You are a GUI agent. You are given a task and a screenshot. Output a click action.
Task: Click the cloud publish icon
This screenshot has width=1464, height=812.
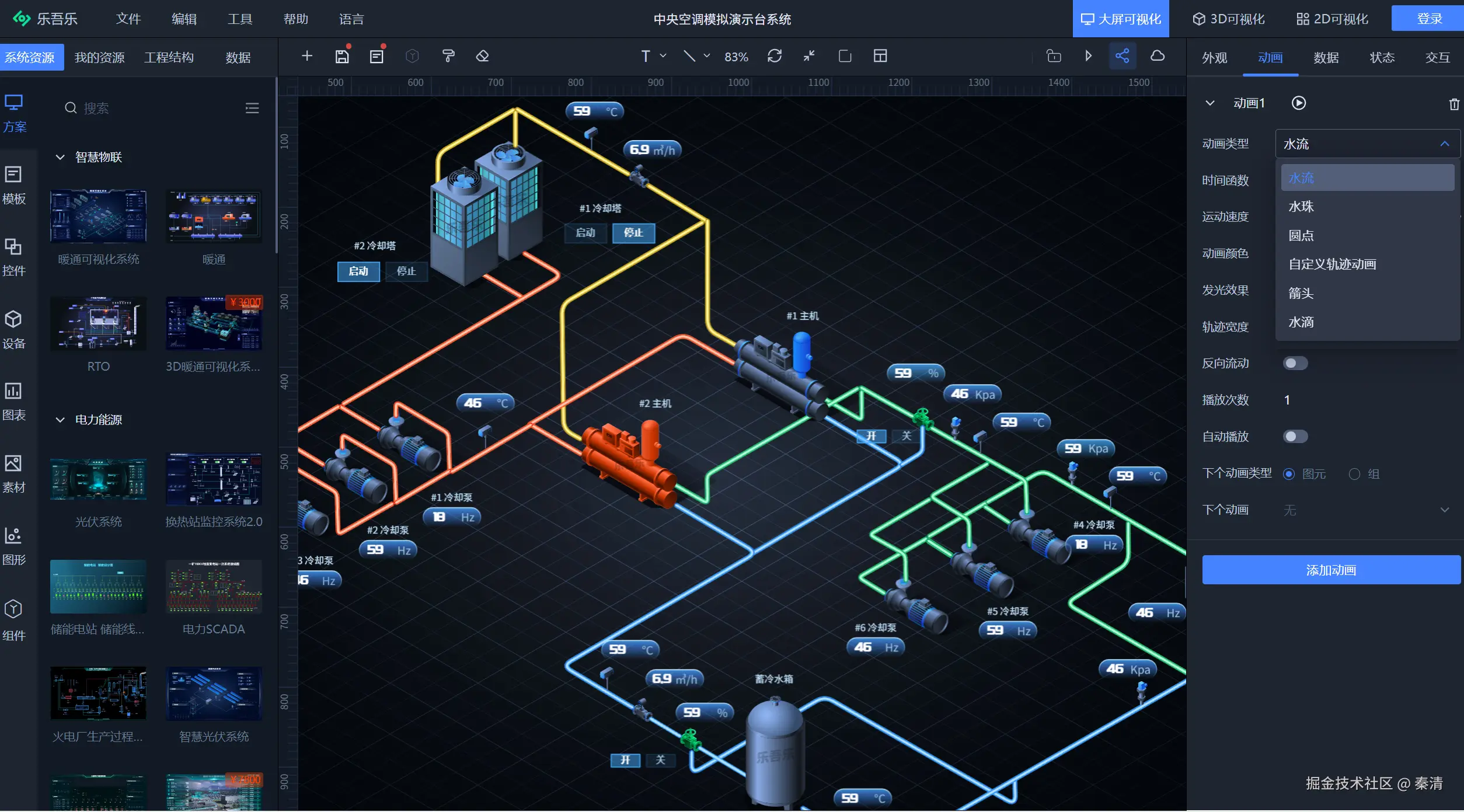(1157, 57)
